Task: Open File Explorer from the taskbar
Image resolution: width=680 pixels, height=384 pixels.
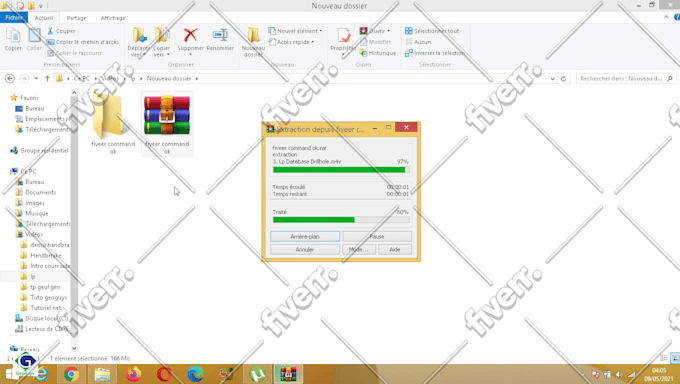Action: tap(102, 374)
